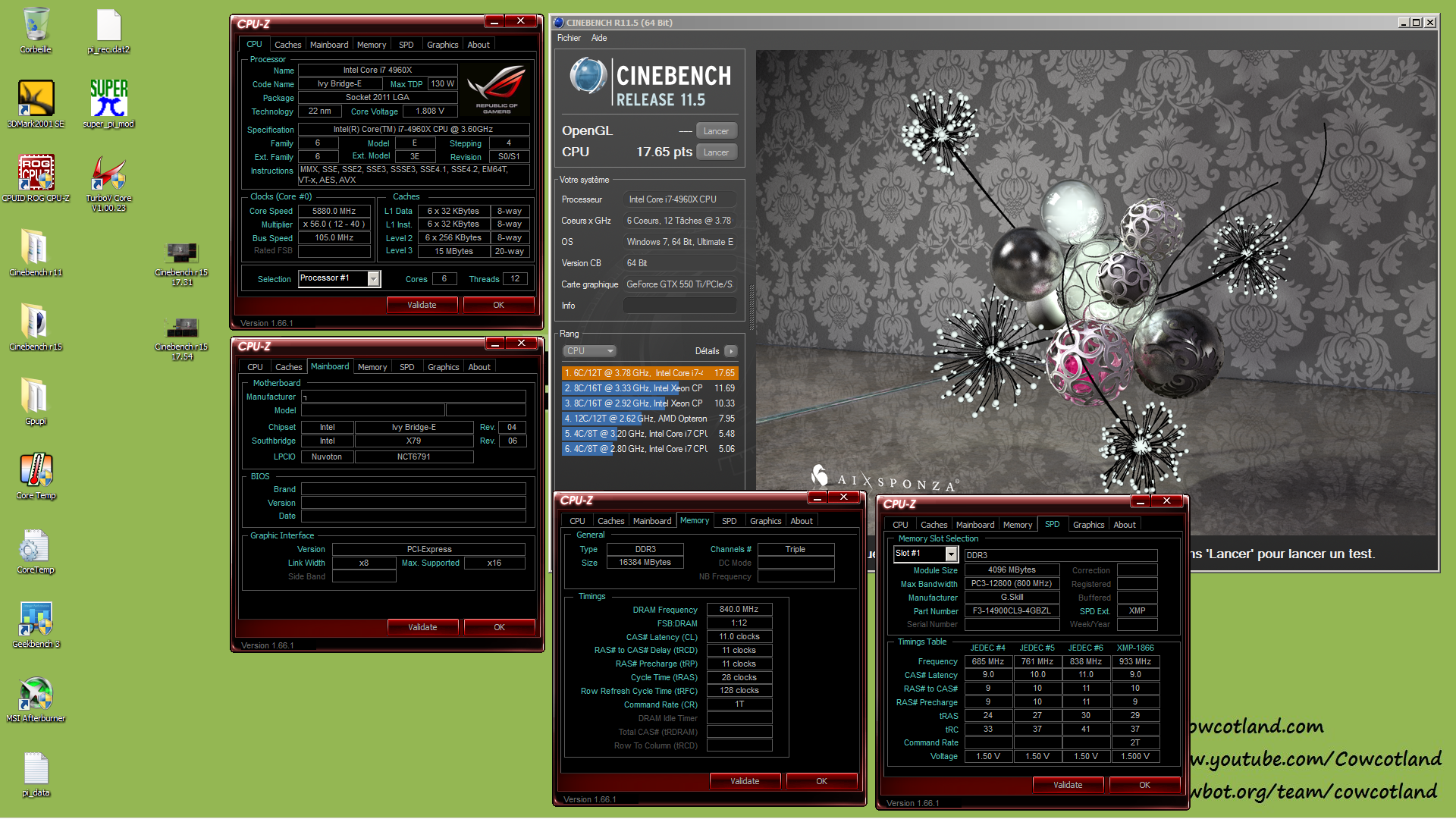This screenshot has height=819, width=1456.
Task: Switch to Caches tab in top CPU-Z window
Action: tap(288, 45)
